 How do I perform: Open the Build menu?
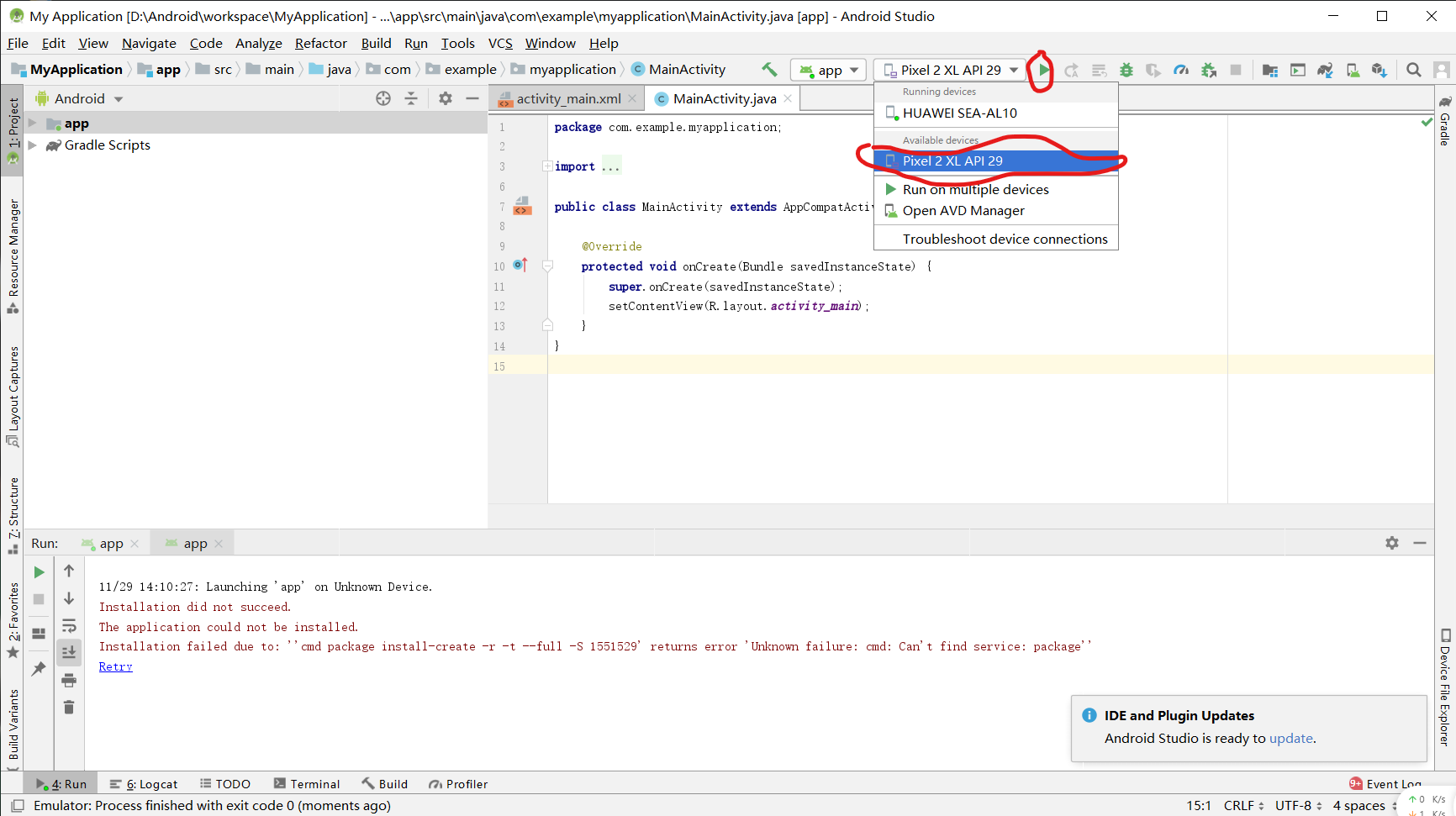(376, 43)
